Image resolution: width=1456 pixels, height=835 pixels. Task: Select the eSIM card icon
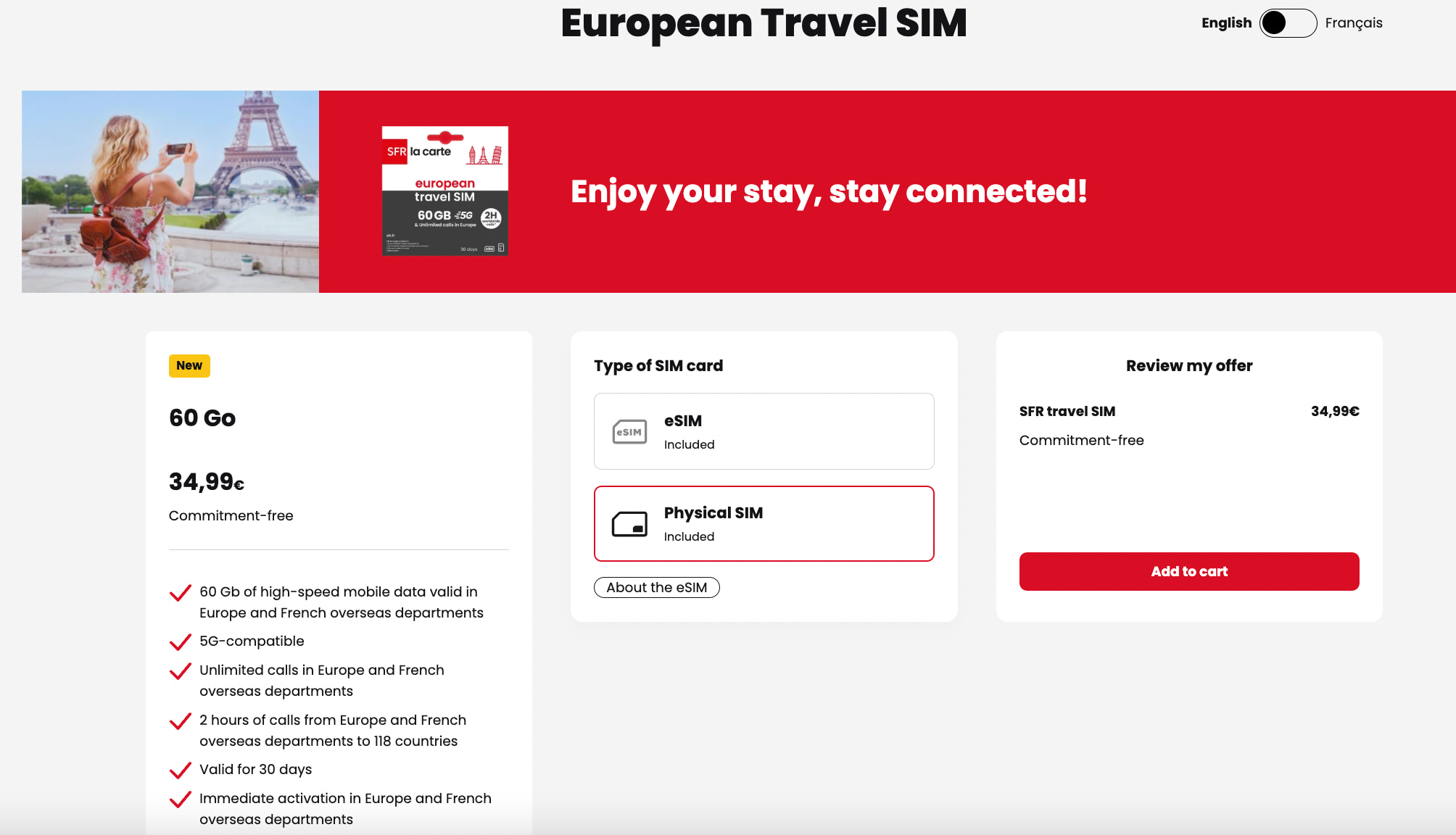629,431
